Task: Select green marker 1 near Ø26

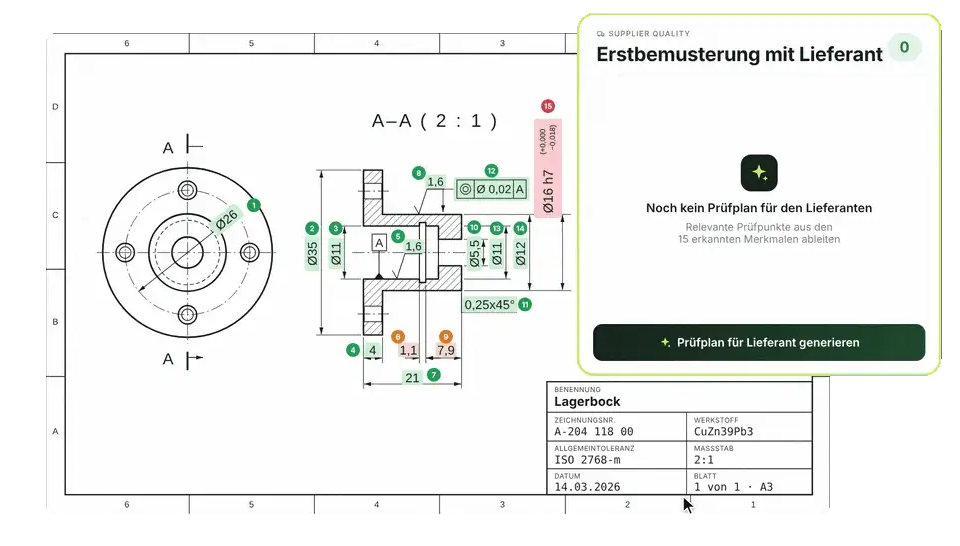Action: 254,205
